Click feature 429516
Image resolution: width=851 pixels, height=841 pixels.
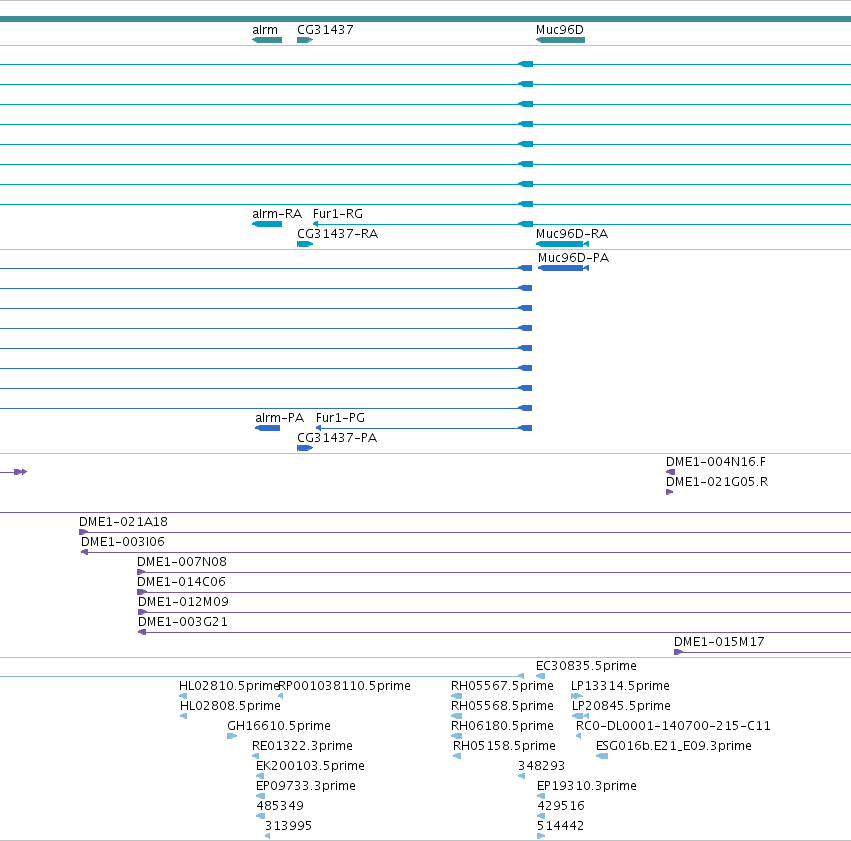pyautogui.click(x=541, y=816)
